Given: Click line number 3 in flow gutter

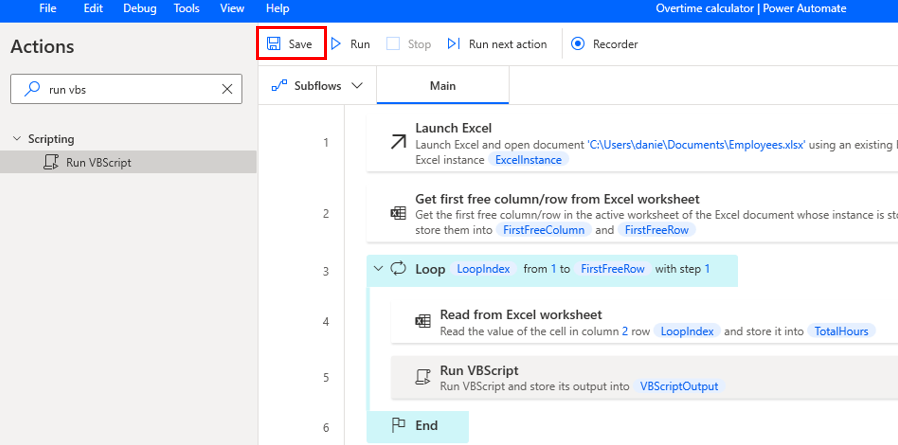Looking at the screenshot, I should pos(326,271).
